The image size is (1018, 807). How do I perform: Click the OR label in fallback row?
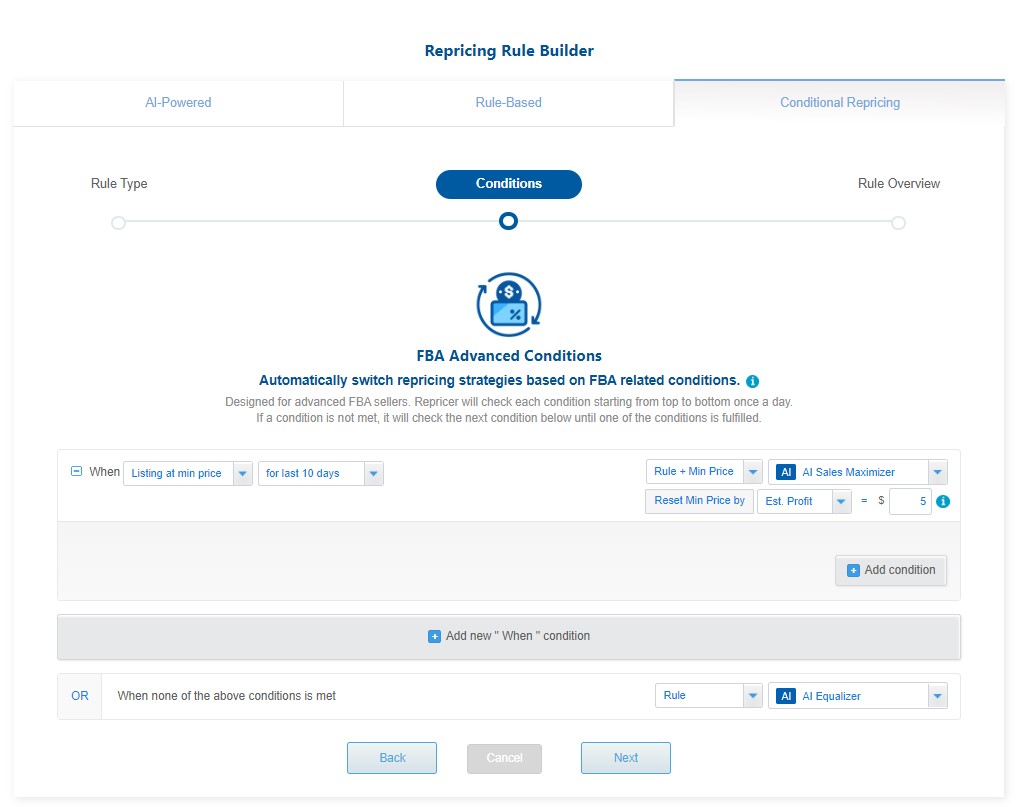pyautogui.click(x=80, y=696)
